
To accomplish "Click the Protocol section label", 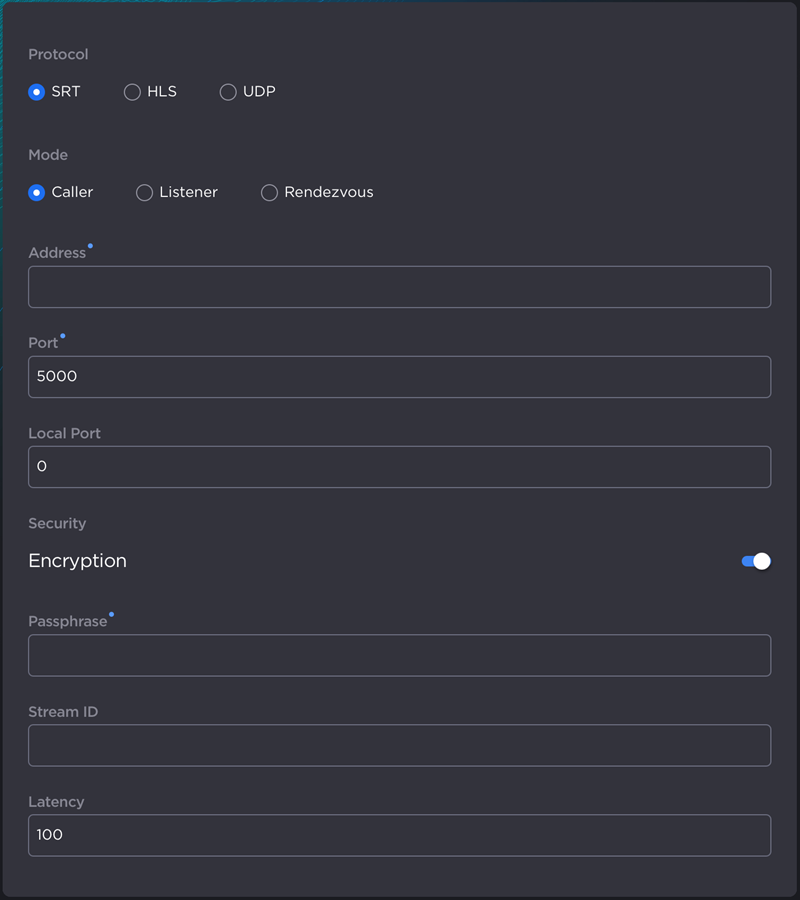I will tap(57, 55).
